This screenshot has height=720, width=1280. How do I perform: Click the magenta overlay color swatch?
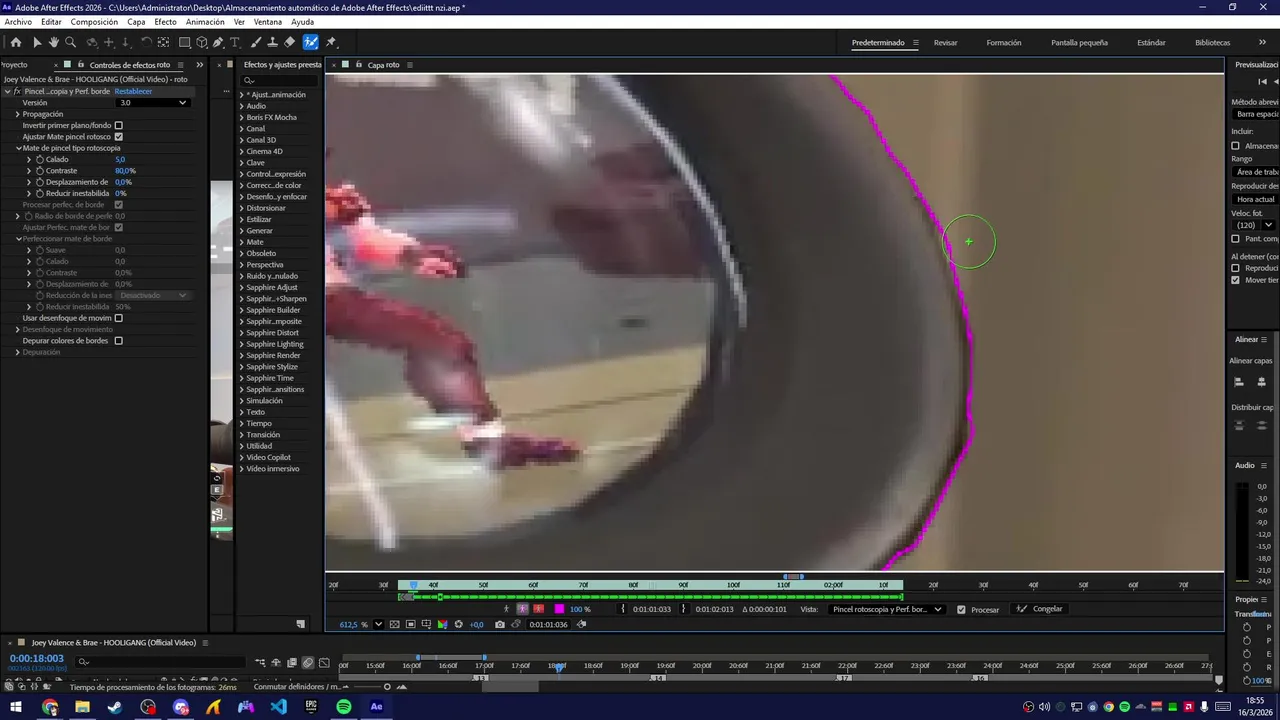coord(559,609)
